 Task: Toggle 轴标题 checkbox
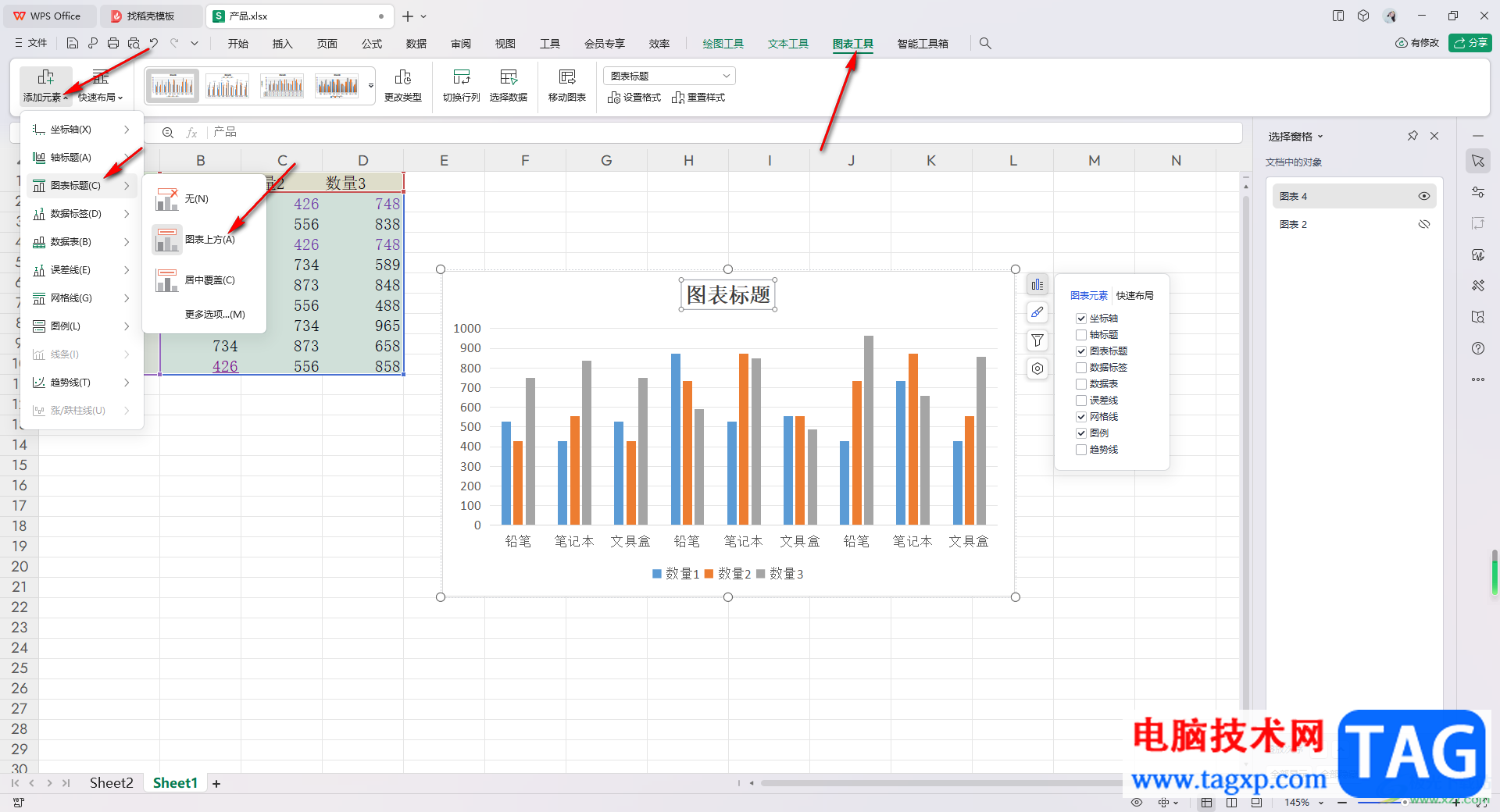[1081, 335]
